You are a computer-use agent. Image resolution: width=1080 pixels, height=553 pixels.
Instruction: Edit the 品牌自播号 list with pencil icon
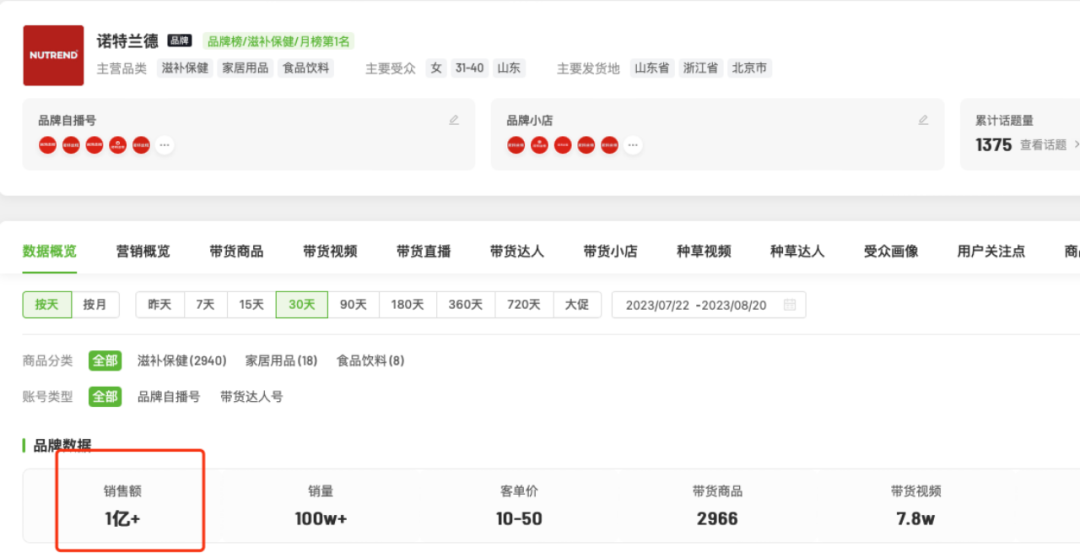pyautogui.click(x=454, y=120)
